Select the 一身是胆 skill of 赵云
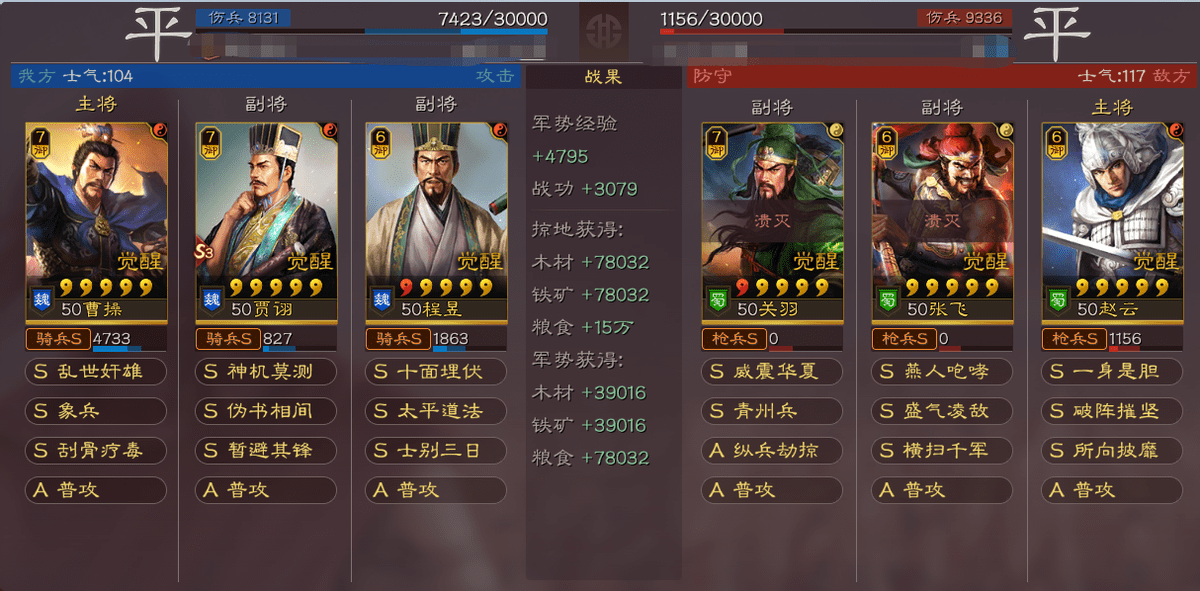The image size is (1200, 591). coord(1112,372)
